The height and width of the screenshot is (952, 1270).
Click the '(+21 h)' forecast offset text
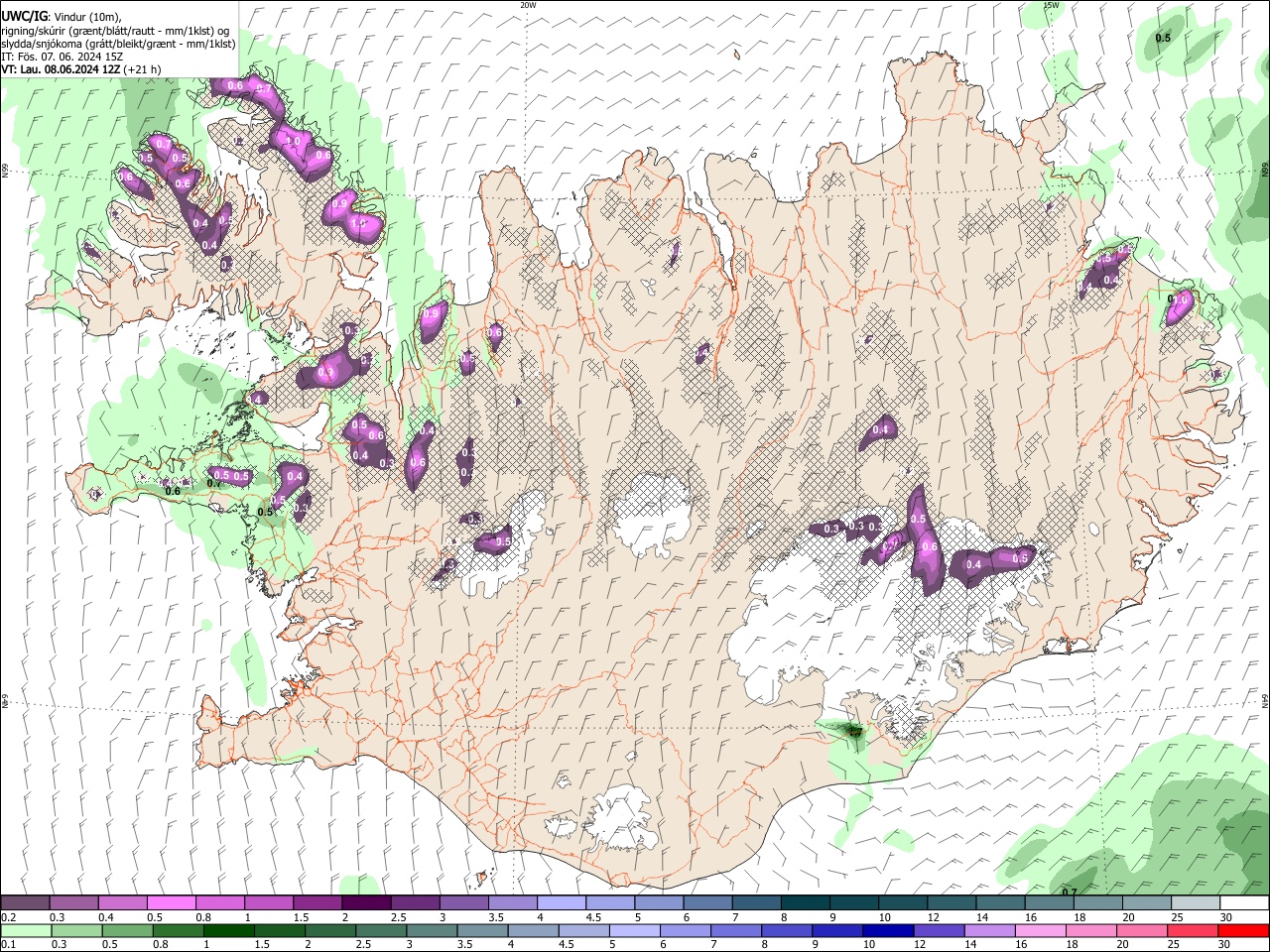pos(143,69)
